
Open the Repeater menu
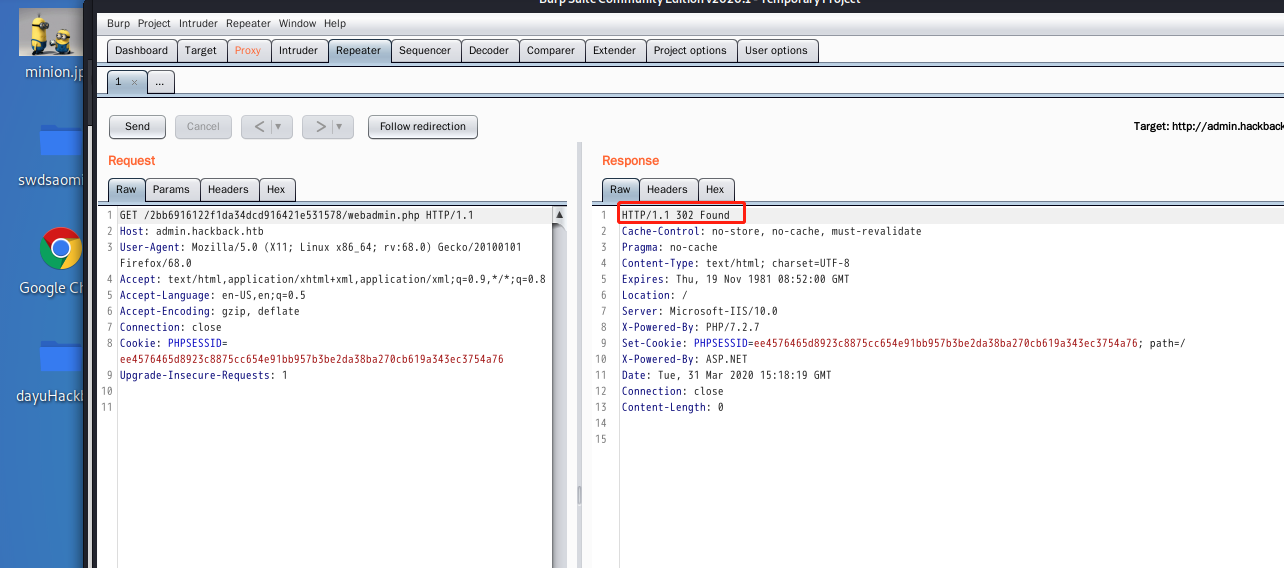click(x=248, y=23)
